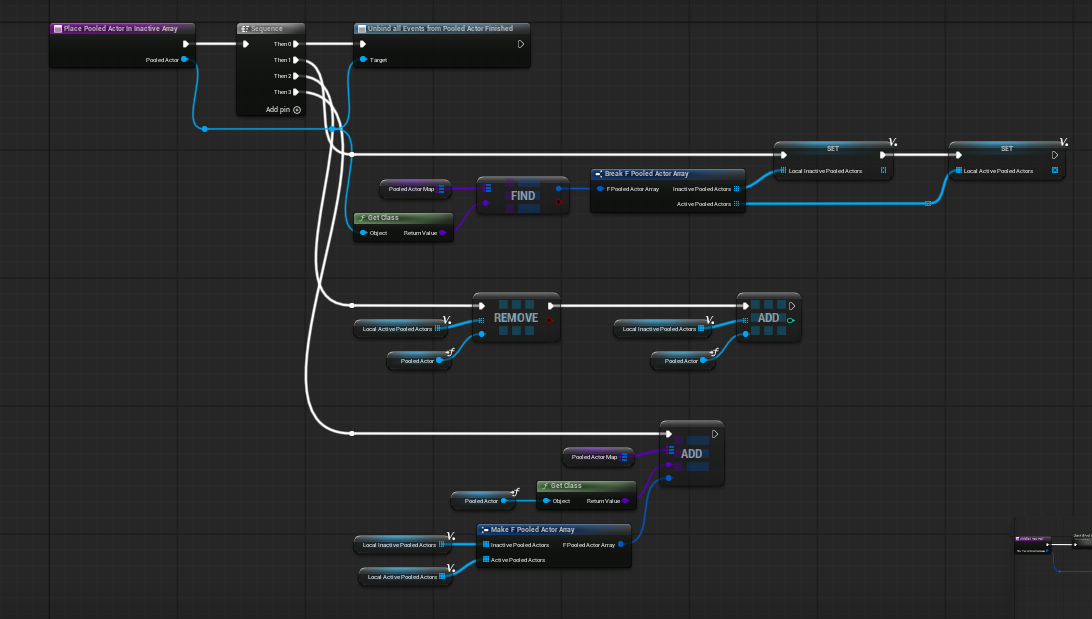1092x619 pixels.
Task: Click the Then 1 exec pin on Sequence
Action: click(x=296, y=60)
